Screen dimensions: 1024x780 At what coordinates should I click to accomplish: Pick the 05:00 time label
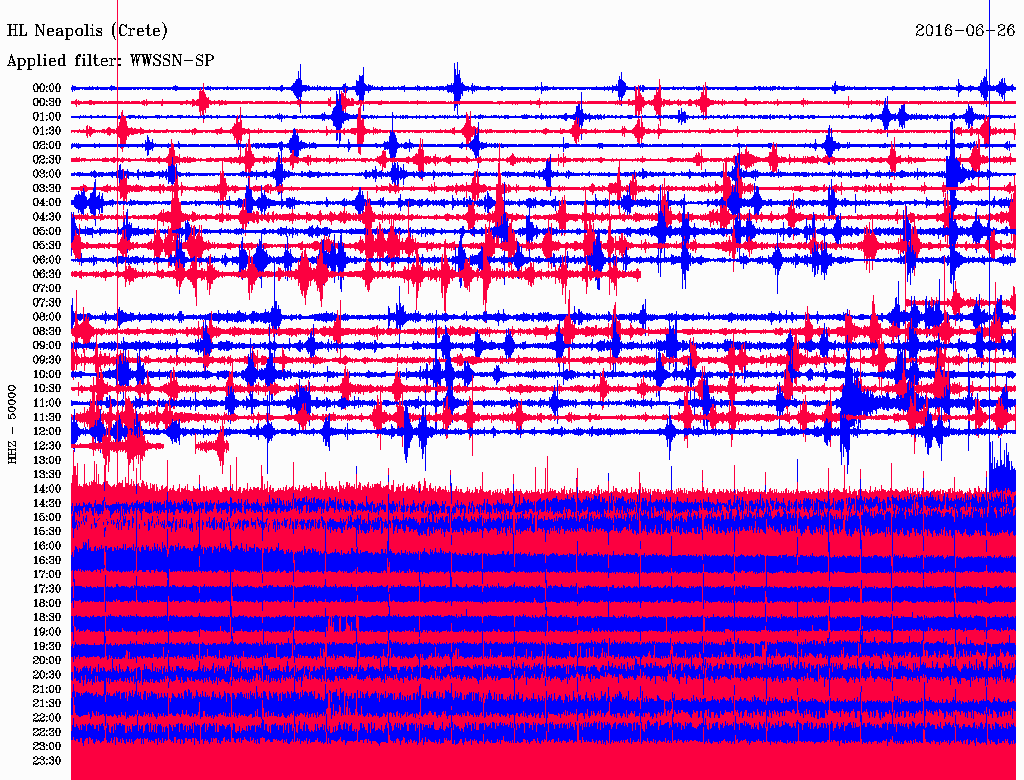[x=47, y=231]
